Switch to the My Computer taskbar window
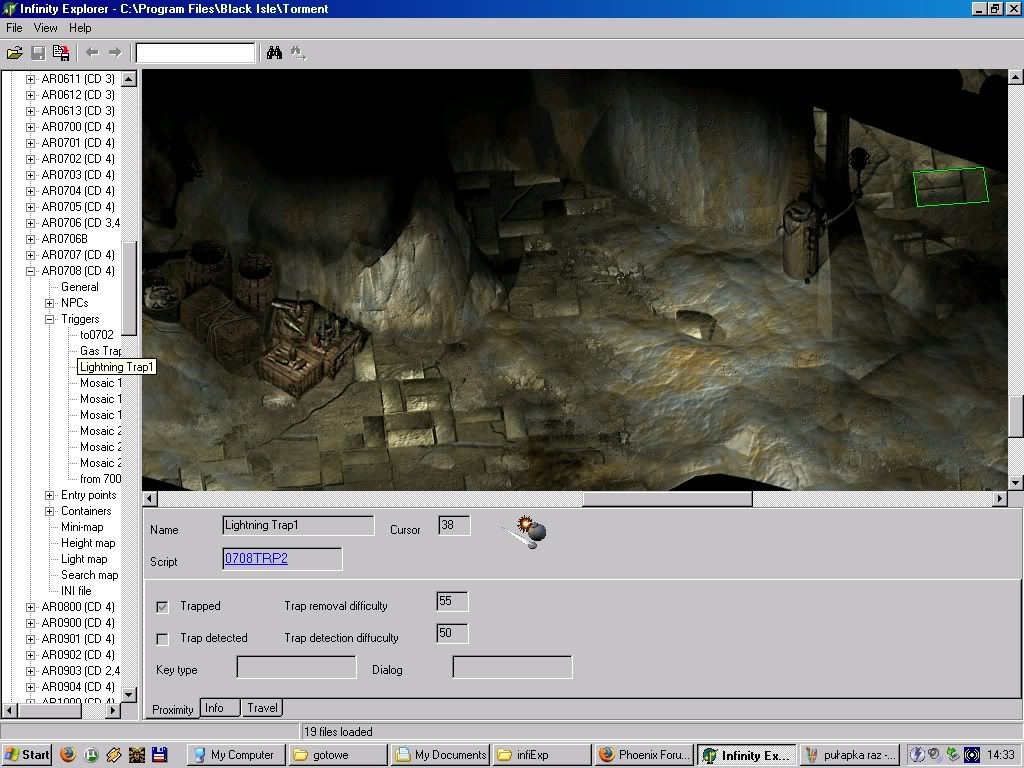The width and height of the screenshot is (1024, 768). 236,755
